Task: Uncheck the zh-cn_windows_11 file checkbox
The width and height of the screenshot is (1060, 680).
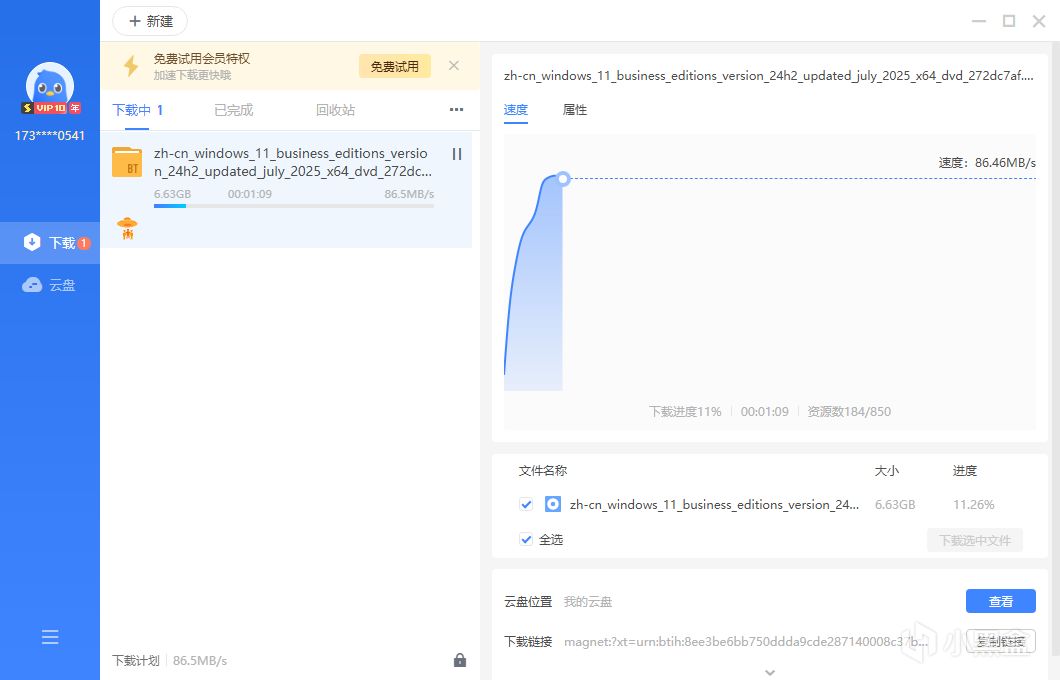Action: [526, 504]
